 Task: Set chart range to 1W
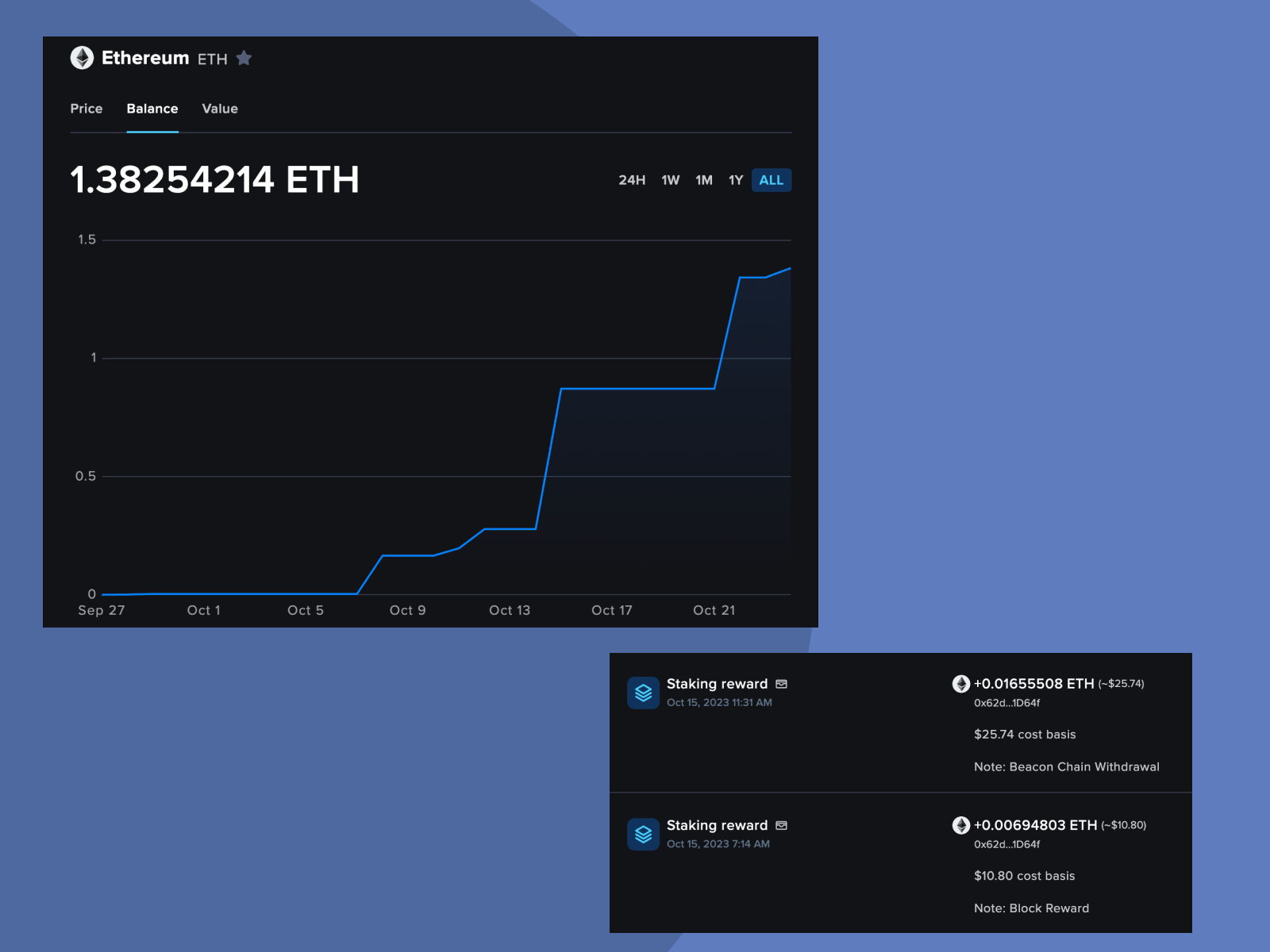coord(671,180)
